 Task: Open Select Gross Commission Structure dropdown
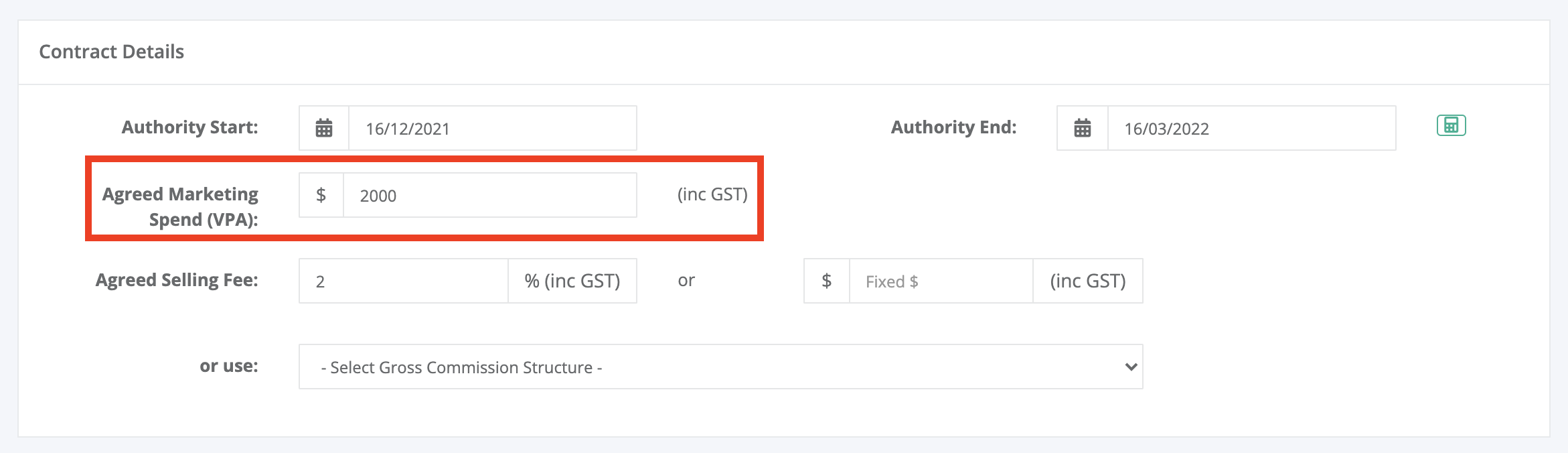(x=721, y=367)
